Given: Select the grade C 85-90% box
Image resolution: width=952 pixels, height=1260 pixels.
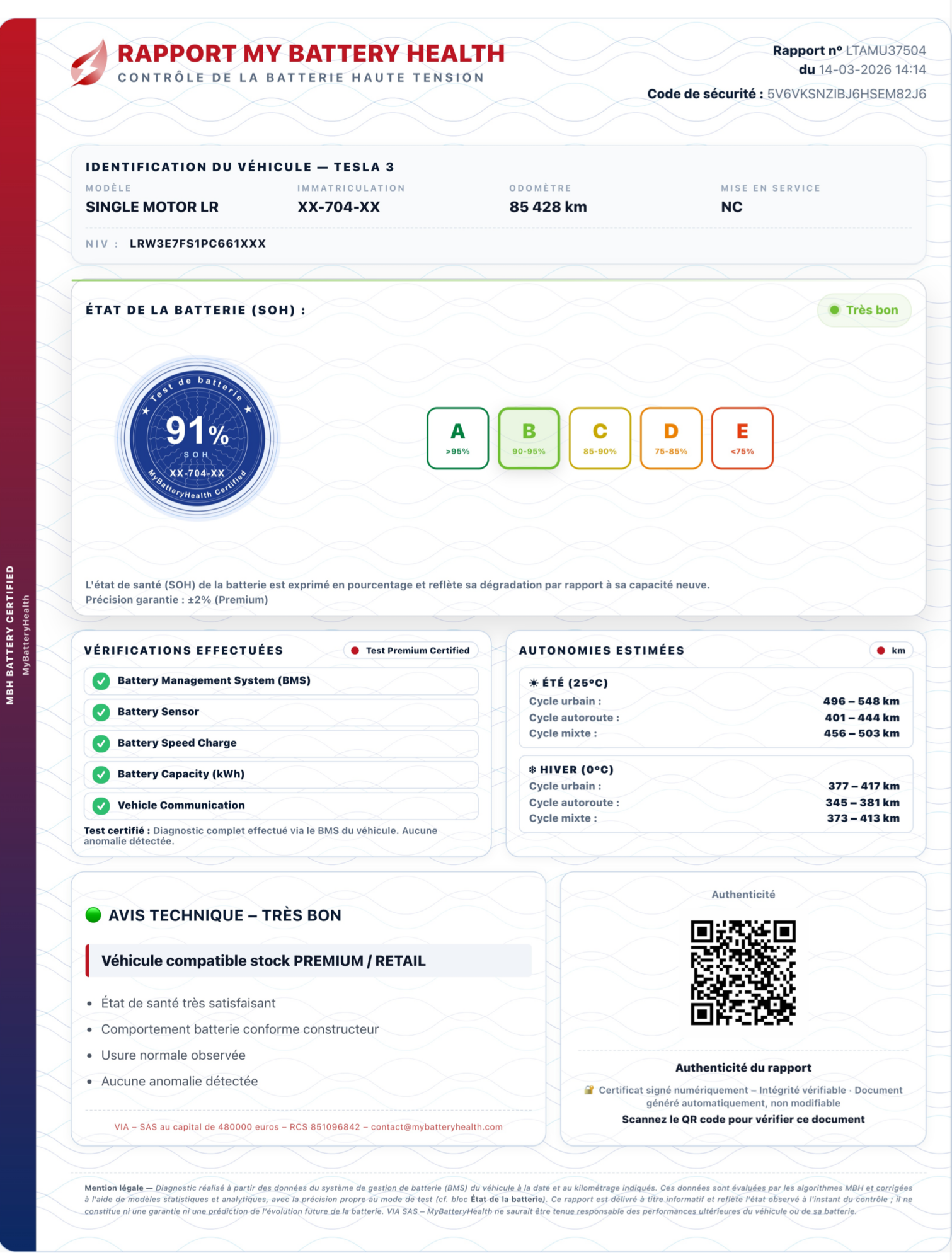Looking at the screenshot, I should 600,438.
